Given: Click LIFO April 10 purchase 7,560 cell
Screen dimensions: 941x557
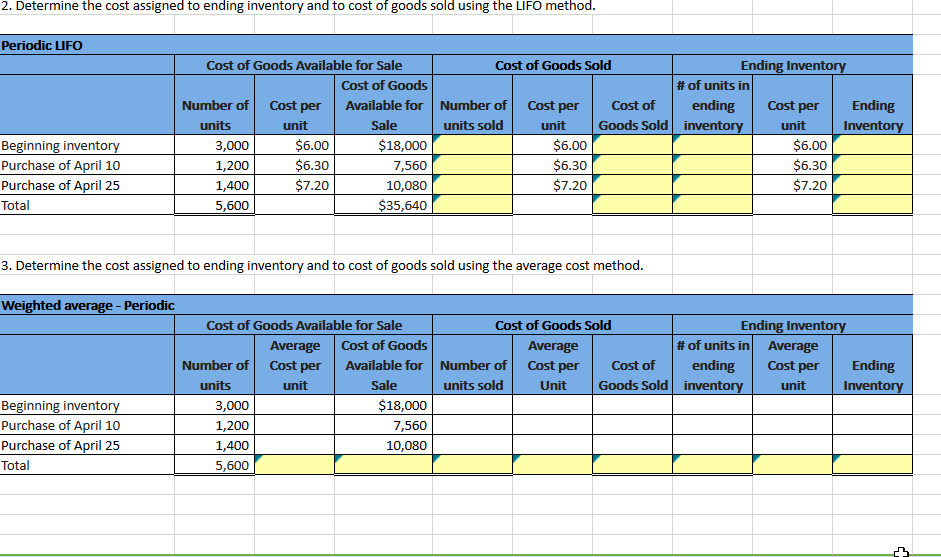Looking at the screenshot, I should coord(383,165).
